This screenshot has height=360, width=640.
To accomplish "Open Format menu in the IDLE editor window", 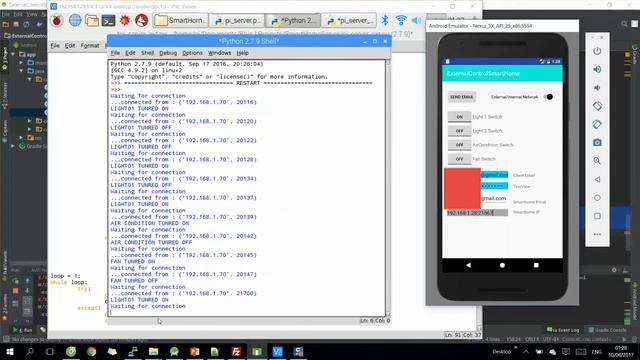I will tap(90, 46).
